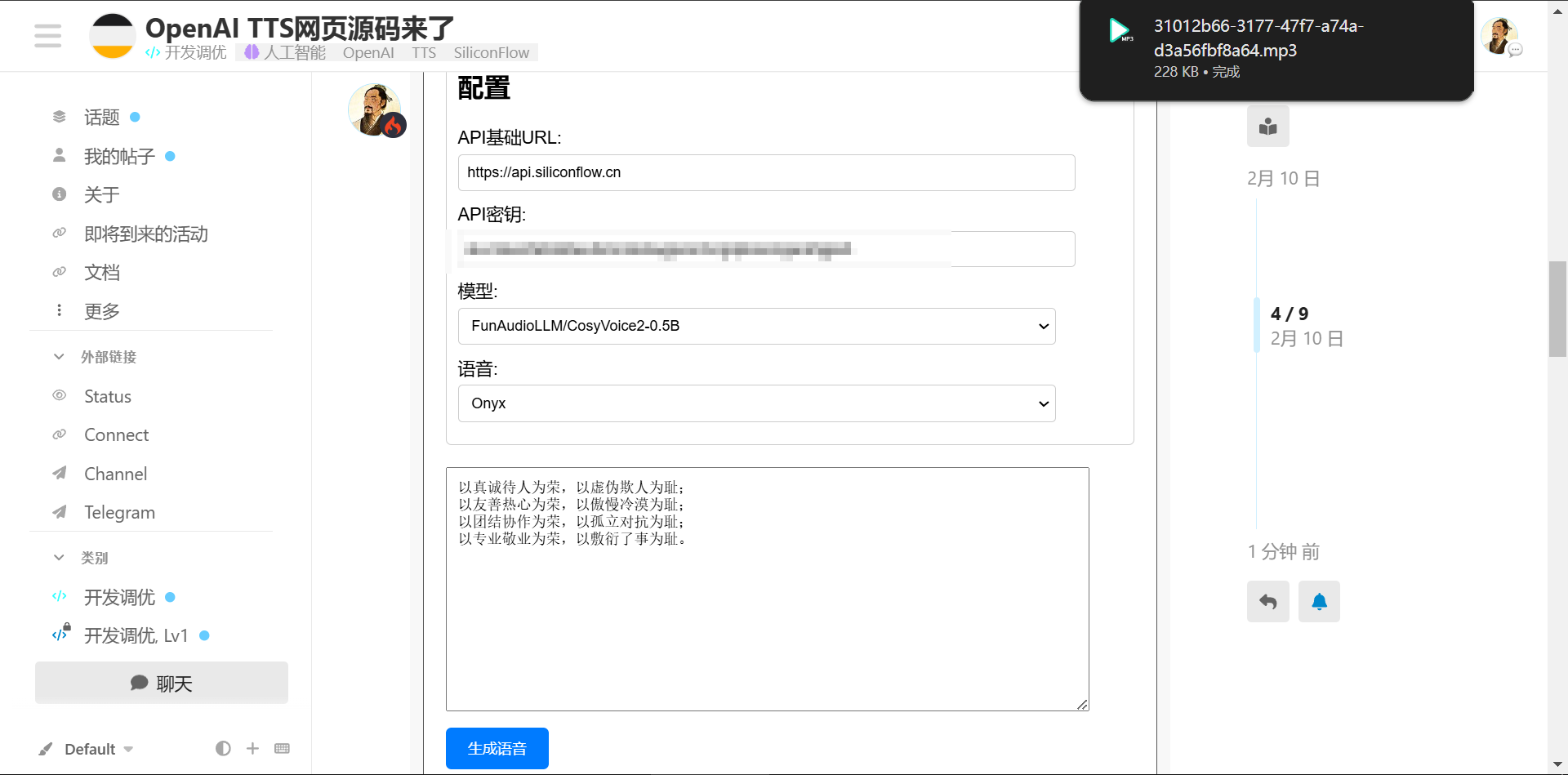Click the 我的帖子 person icon
This screenshot has height=775, width=1568.
59,155
